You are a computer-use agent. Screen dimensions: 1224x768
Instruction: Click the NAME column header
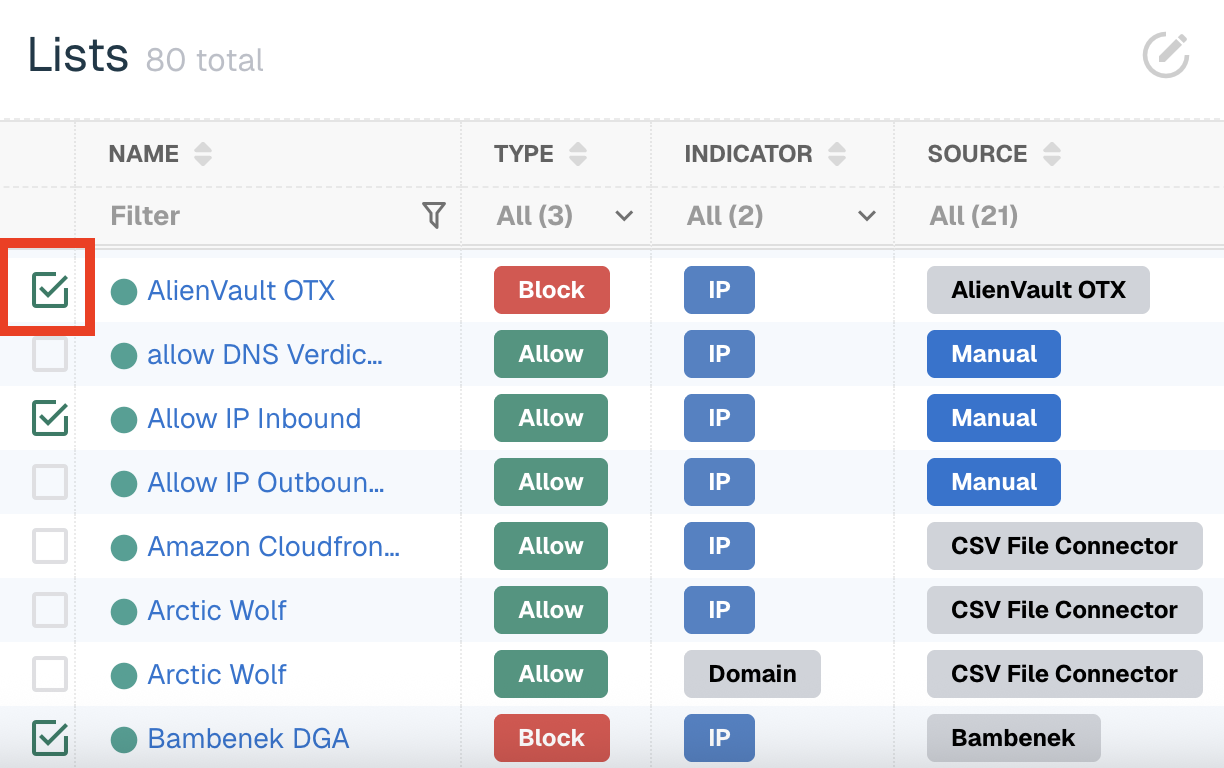point(144,154)
